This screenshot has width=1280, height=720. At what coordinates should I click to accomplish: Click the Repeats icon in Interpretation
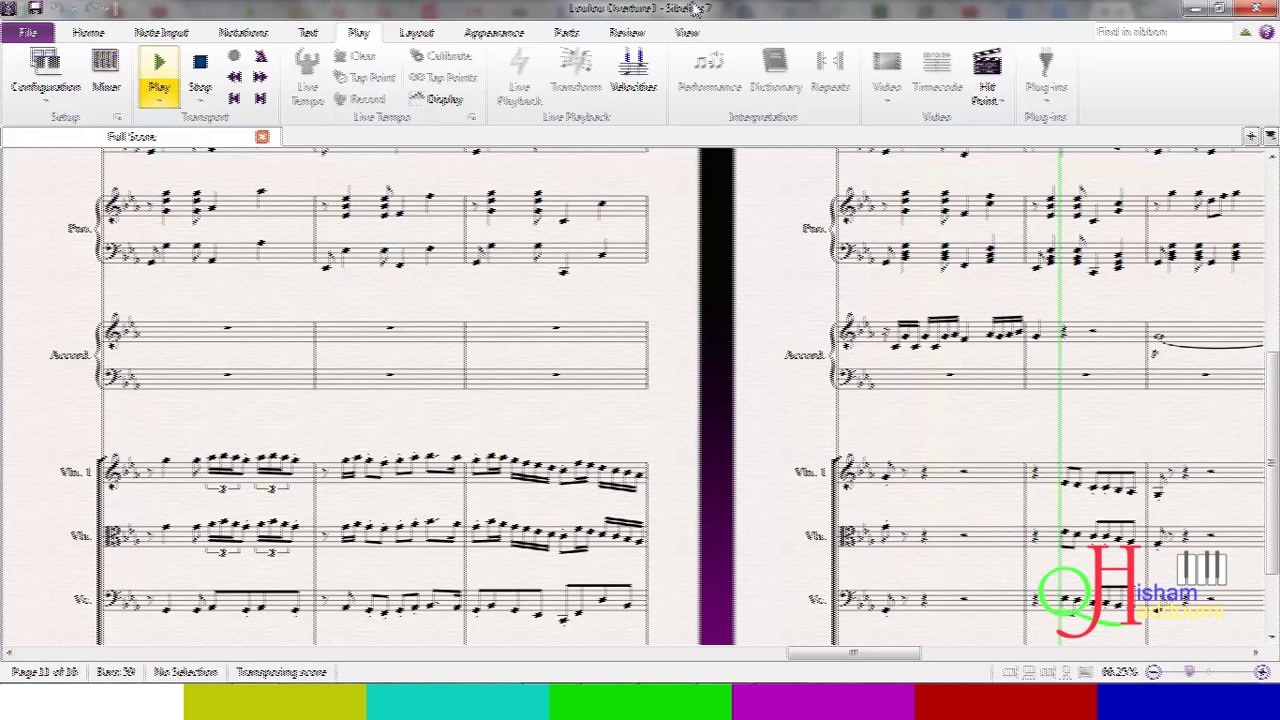(x=830, y=72)
